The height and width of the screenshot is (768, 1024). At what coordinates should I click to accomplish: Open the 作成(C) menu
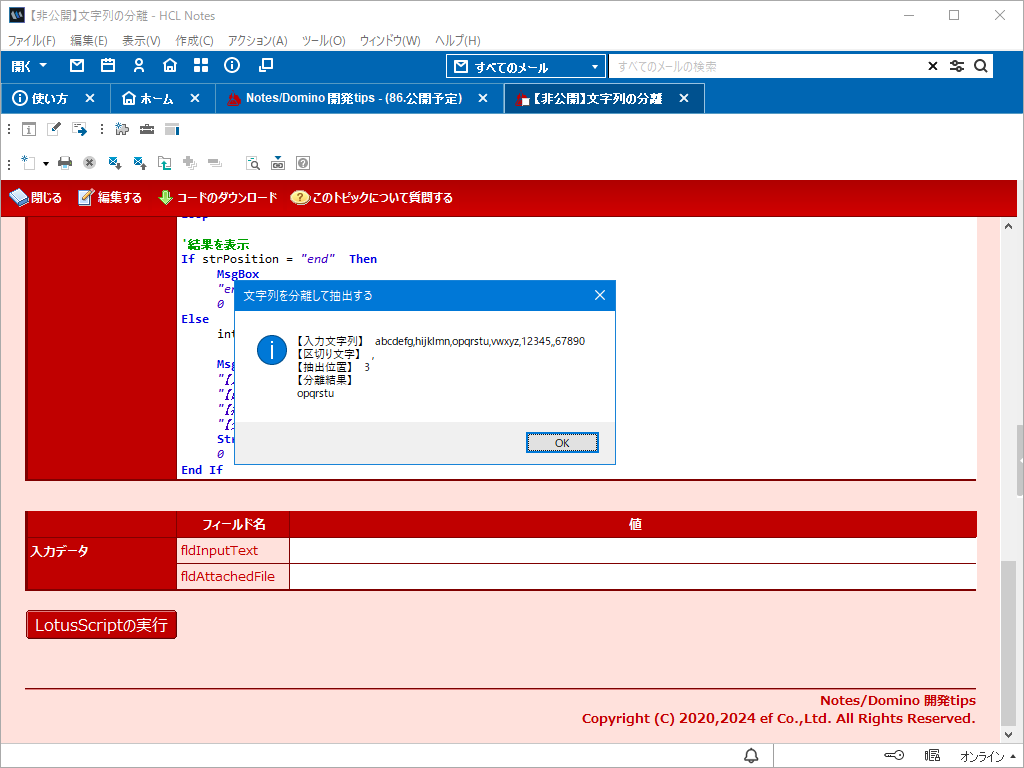[x=194, y=41]
